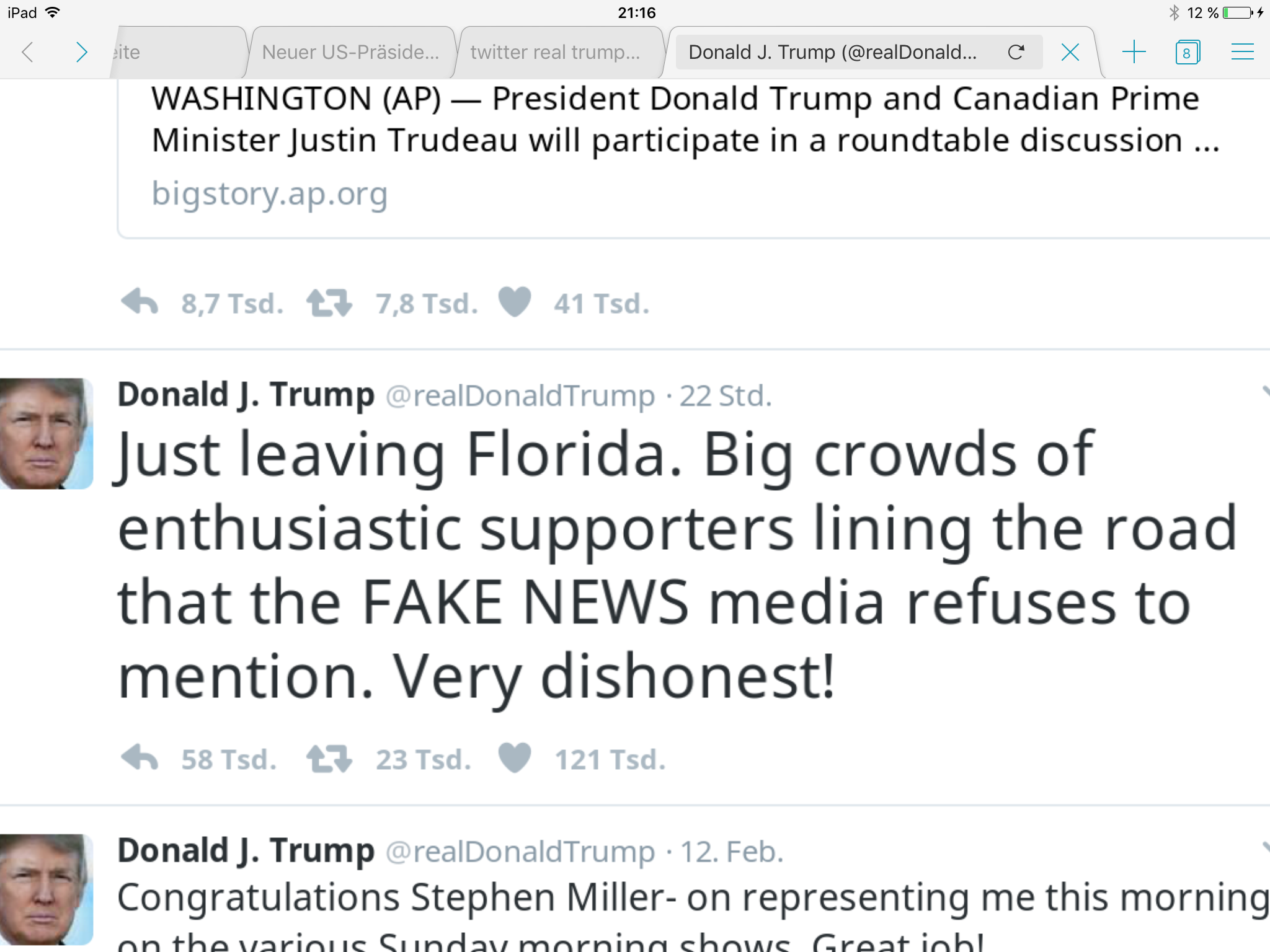The height and width of the screenshot is (952, 1270).
Task: Reload the Donald J. Trump tab
Action: click(1015, 52)
